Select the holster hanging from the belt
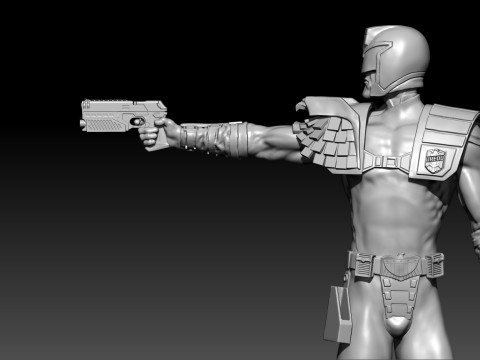This screenshot has height=360, width=480. point(338,313)
